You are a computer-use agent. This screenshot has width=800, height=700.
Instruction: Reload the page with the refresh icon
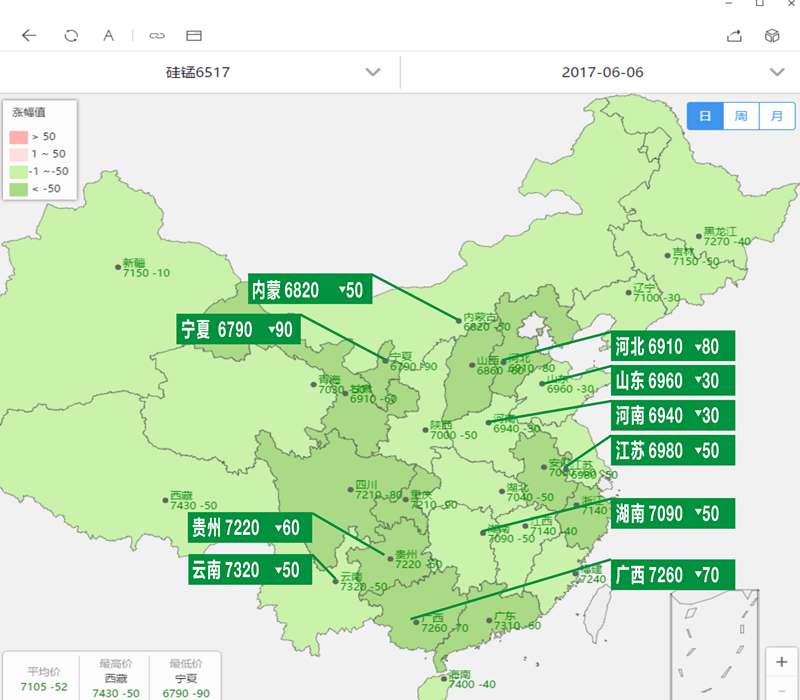point(71,36)
